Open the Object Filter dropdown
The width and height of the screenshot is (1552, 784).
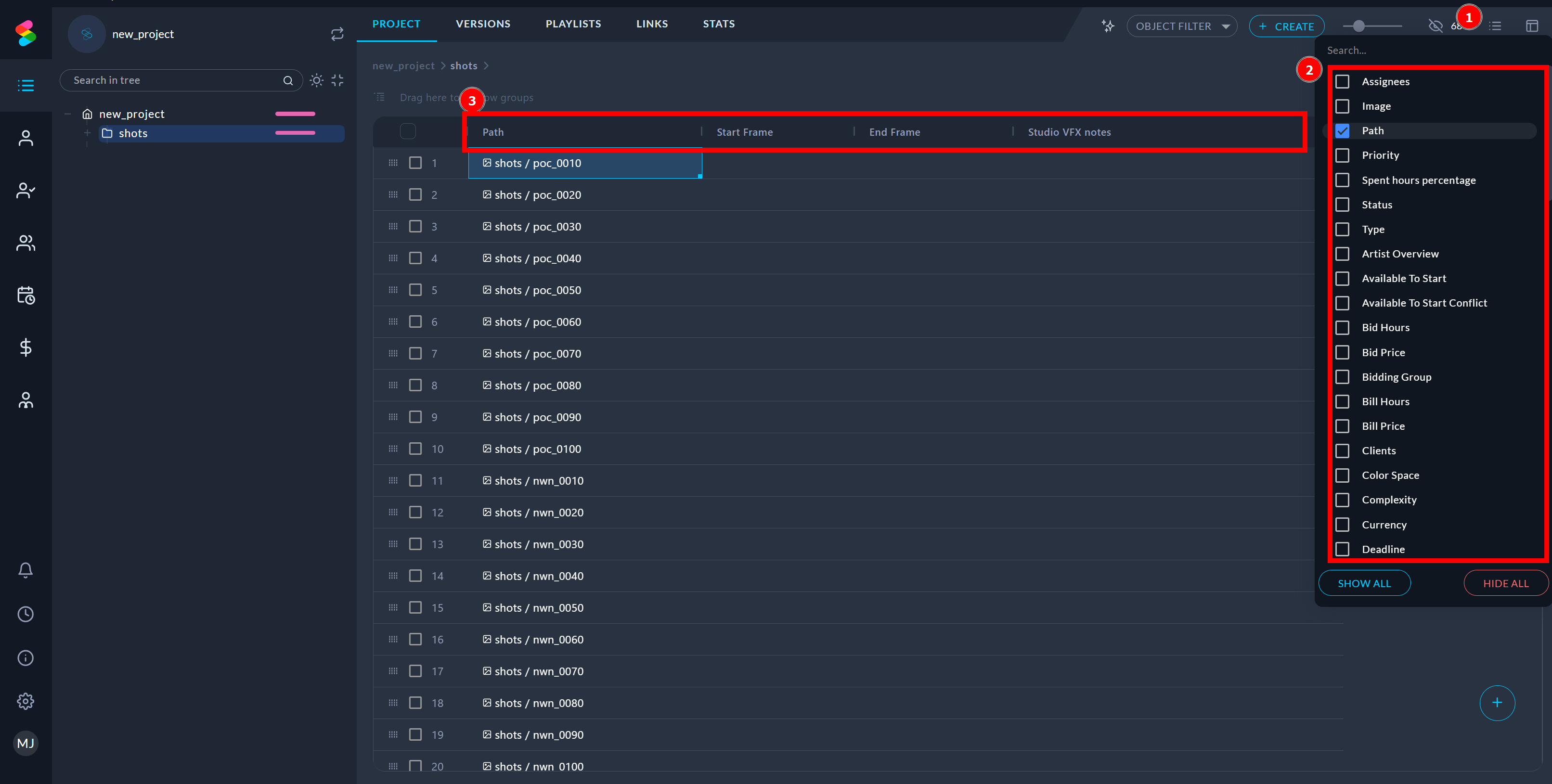(x=1181, y=26)
